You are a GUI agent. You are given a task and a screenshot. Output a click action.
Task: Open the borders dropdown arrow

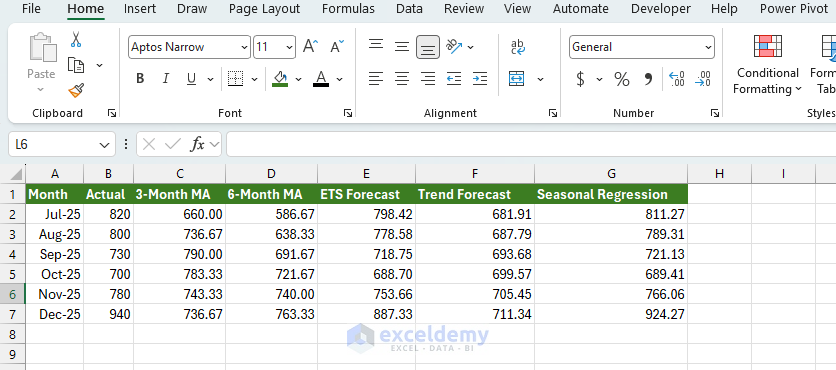254,79
